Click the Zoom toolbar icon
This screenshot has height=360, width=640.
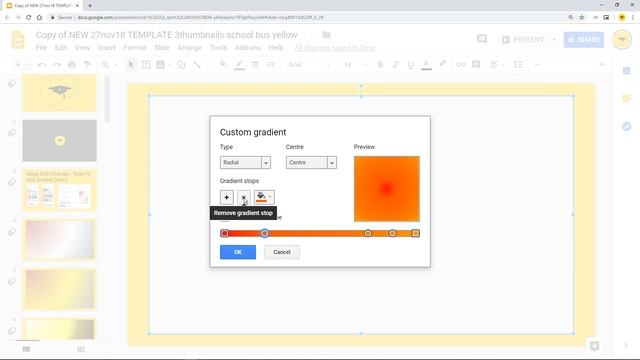click(105, 64)
